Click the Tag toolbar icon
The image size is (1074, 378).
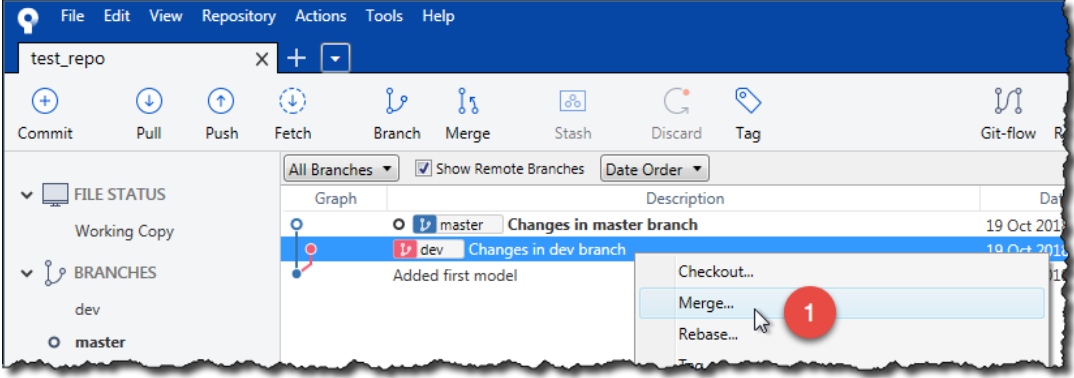coord(748,102)
